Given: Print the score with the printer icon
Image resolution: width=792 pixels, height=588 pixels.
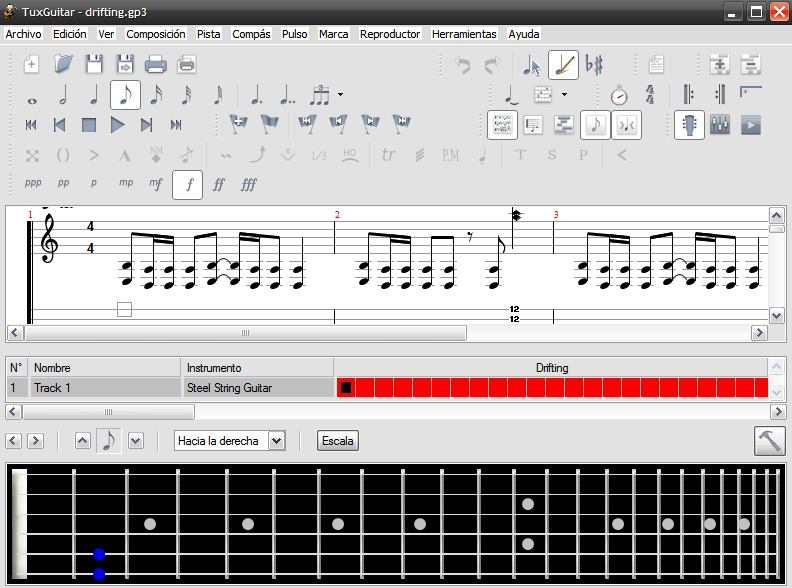Looking at the screenshot, I should (156, 65).
